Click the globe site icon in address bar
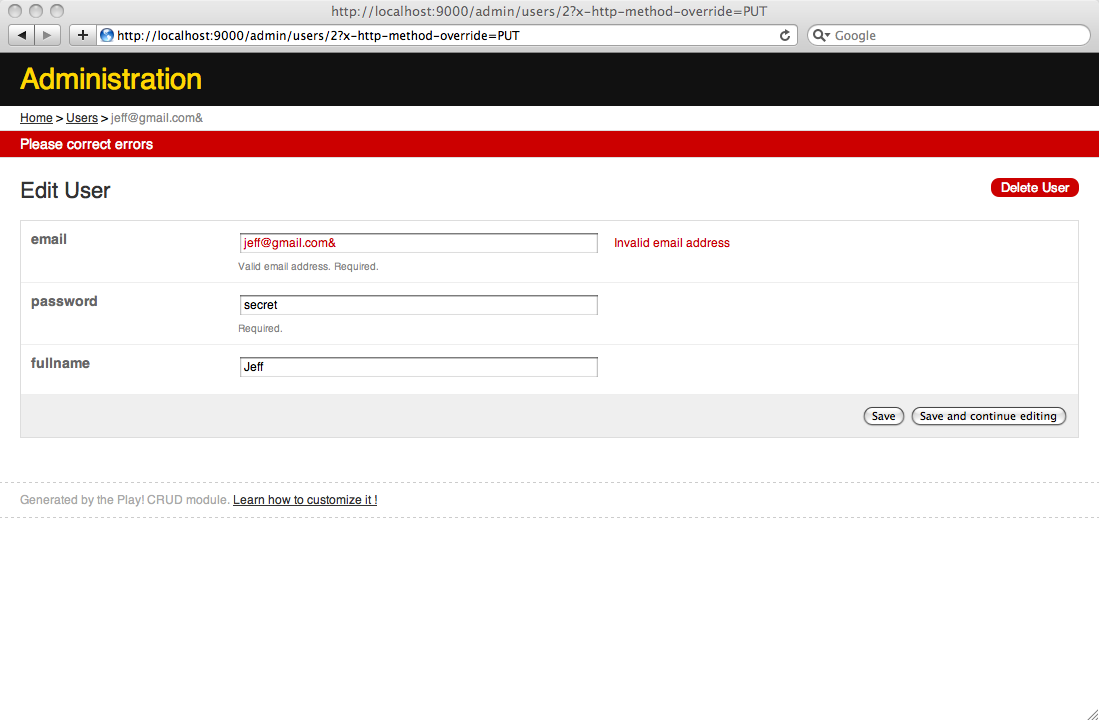The width and height of the screenshot is (1099, 721). click(x=107, y=35)
